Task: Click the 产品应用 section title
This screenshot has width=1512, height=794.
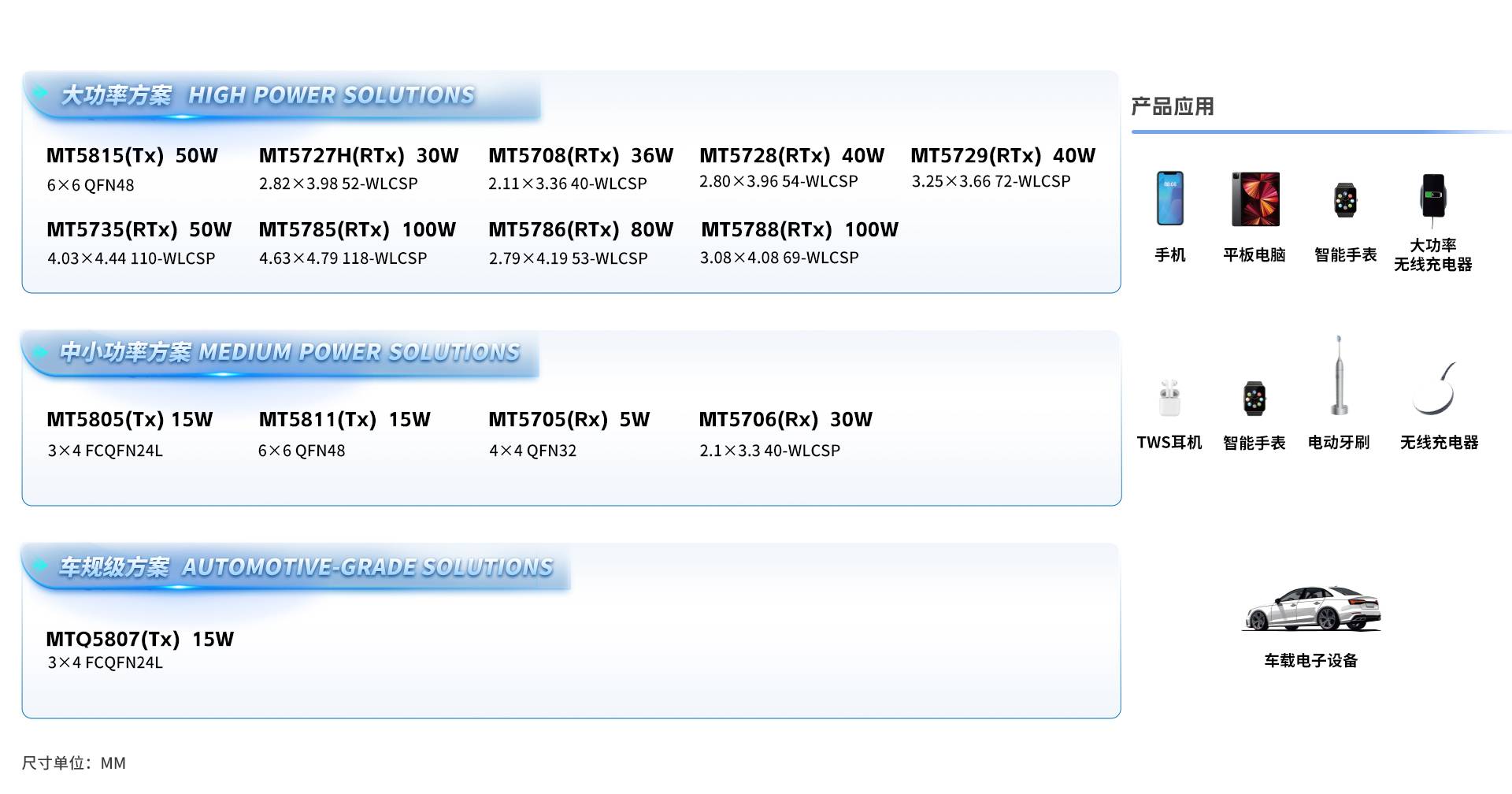Action: 1172,106
